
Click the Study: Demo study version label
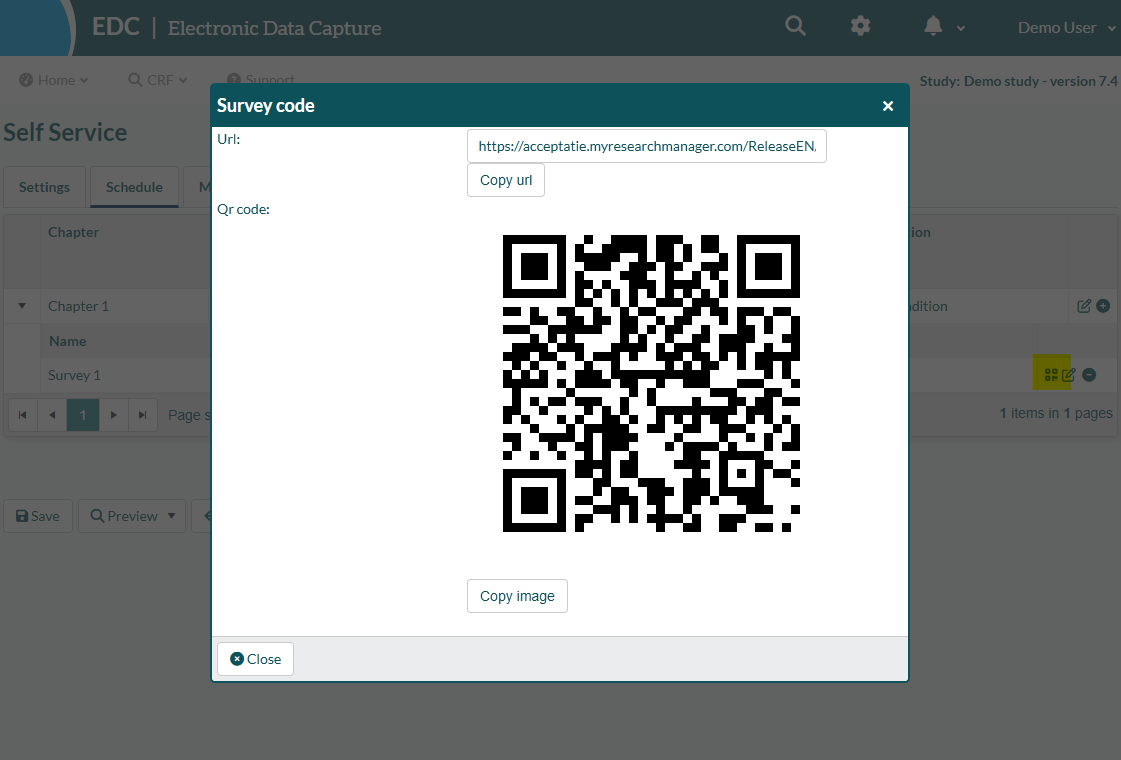tap(1019, 82)
